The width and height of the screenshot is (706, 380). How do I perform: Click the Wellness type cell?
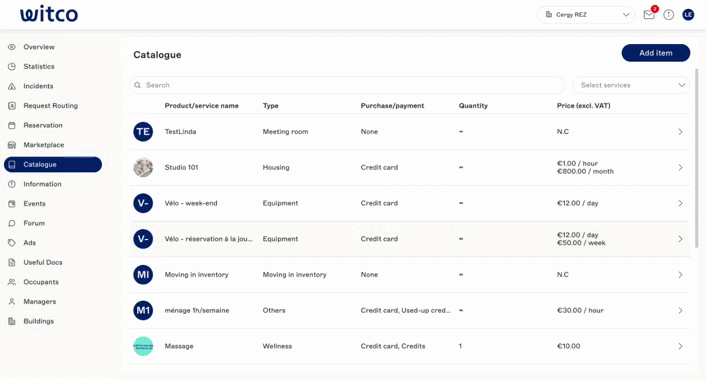point(277,346)
